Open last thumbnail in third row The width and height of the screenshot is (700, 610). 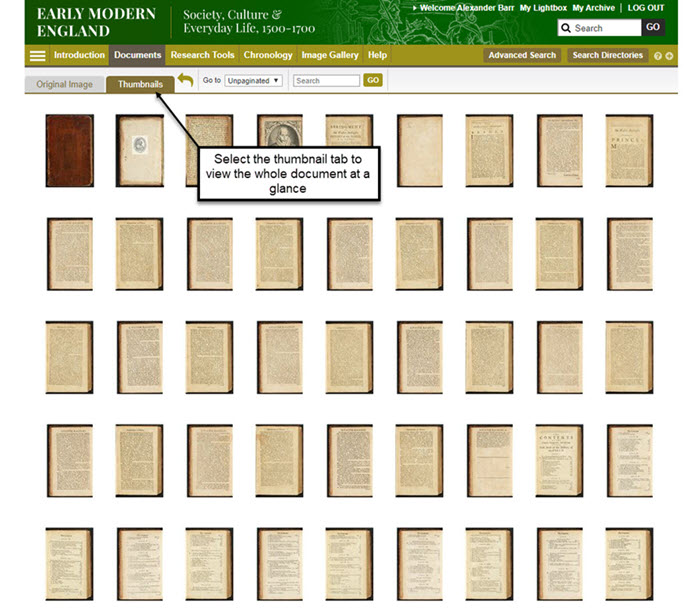629,357
